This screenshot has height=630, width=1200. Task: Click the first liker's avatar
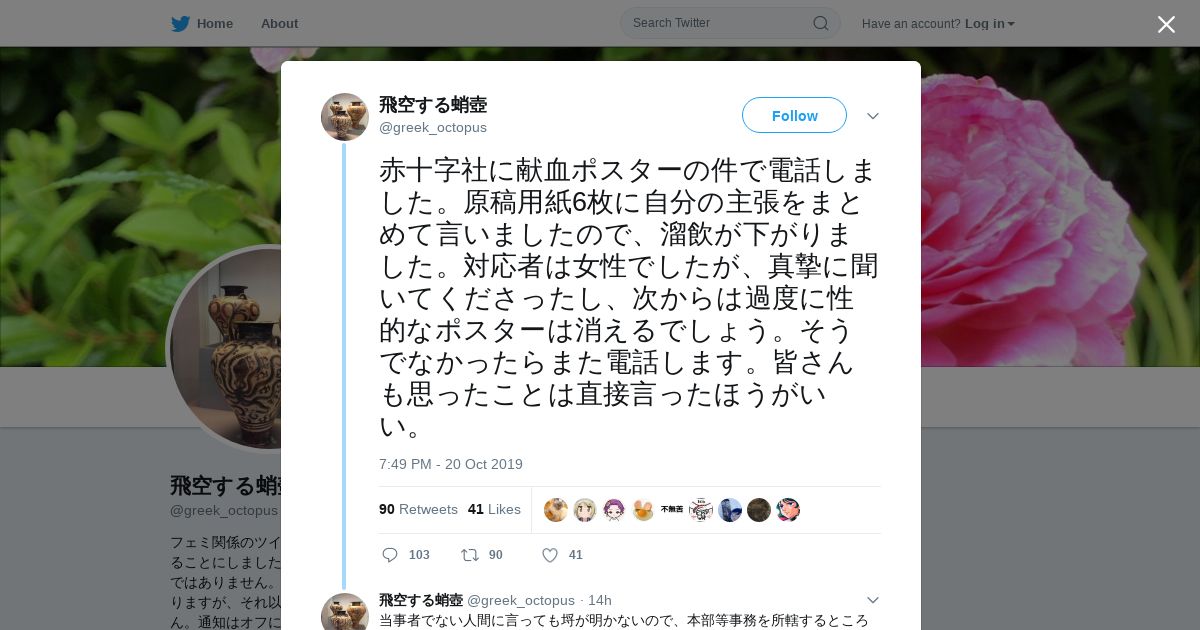(556, 510)
